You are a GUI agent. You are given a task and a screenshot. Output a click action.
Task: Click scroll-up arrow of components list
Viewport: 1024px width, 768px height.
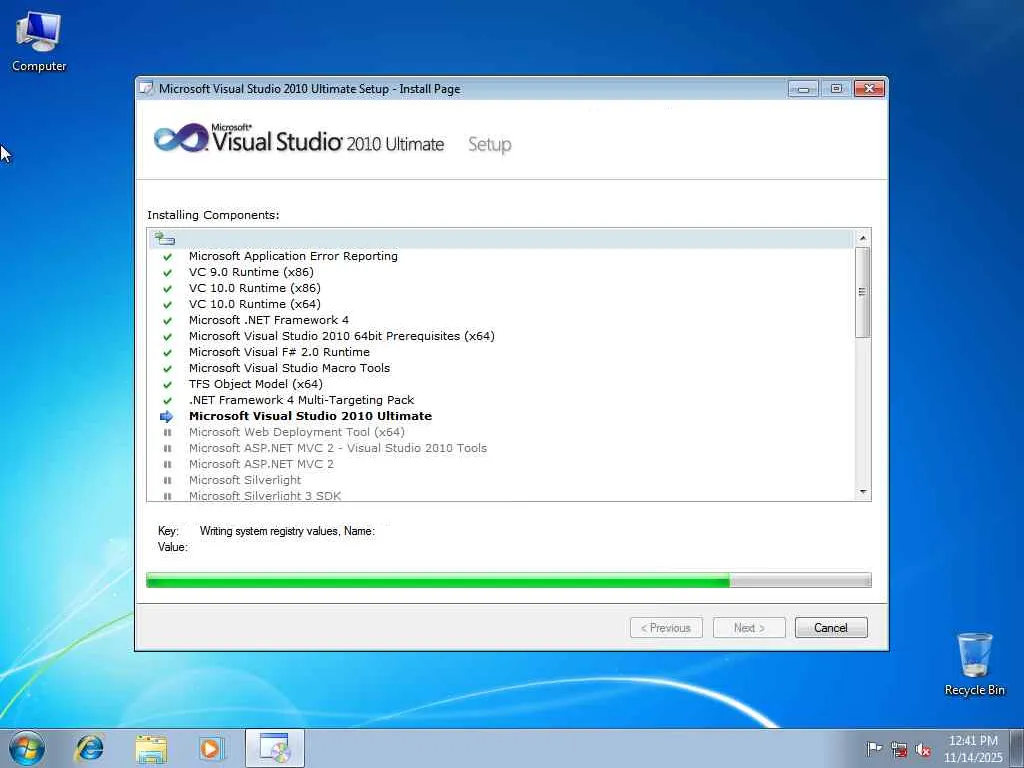pyautogui.click(x=863, y=238)
